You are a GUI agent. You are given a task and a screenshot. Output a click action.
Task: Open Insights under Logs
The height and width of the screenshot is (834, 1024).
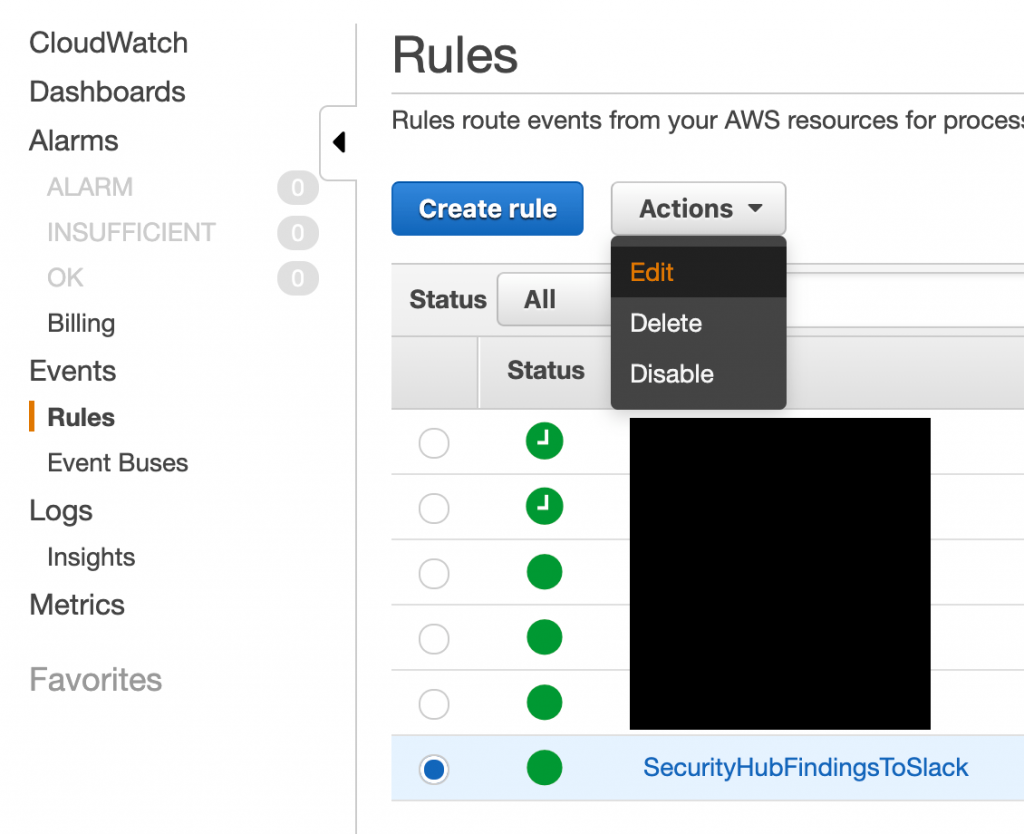click(91, 558)
